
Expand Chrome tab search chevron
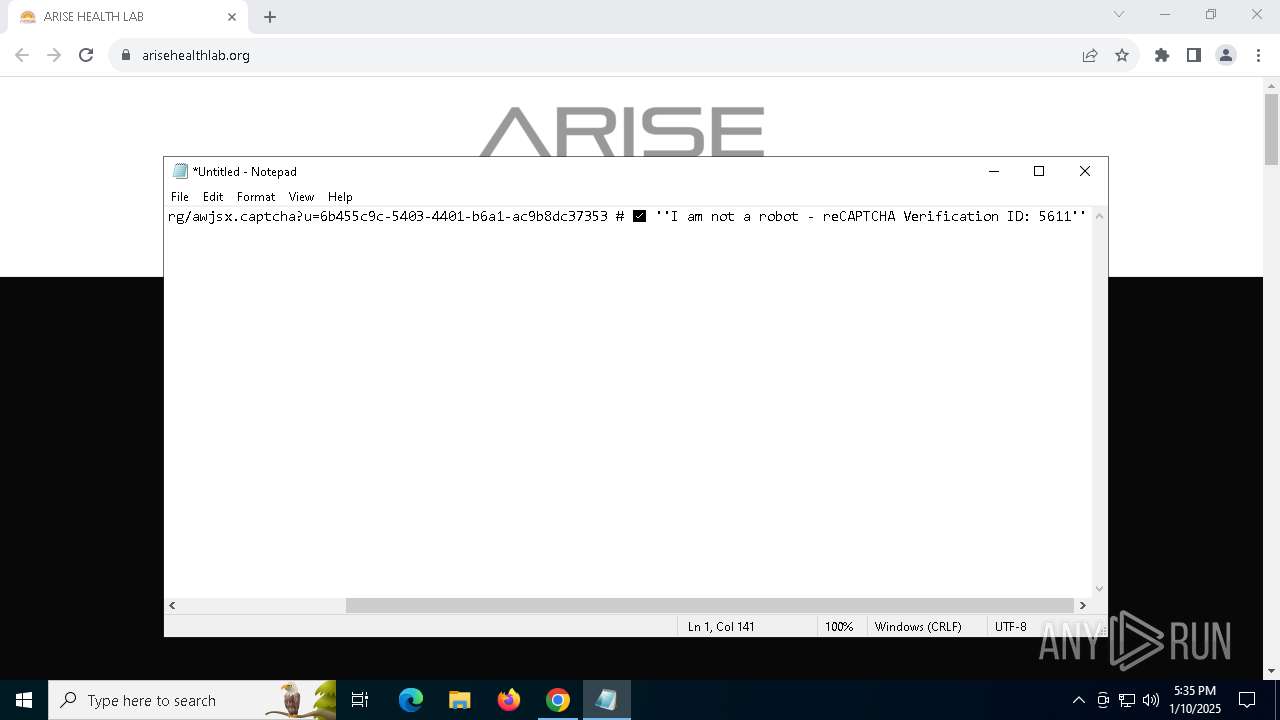[x=1119, y=14]
